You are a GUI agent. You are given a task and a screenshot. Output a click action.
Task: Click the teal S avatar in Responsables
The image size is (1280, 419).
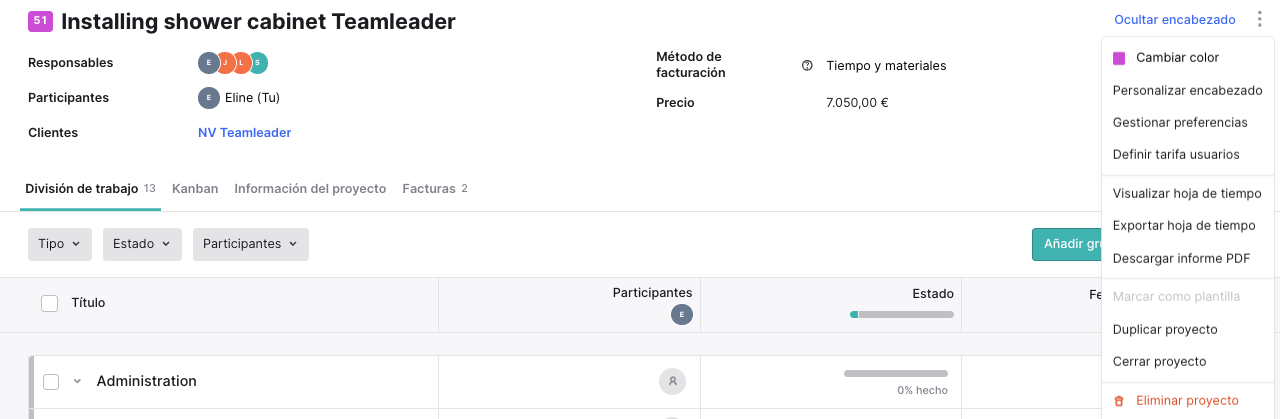coord(258,63)
